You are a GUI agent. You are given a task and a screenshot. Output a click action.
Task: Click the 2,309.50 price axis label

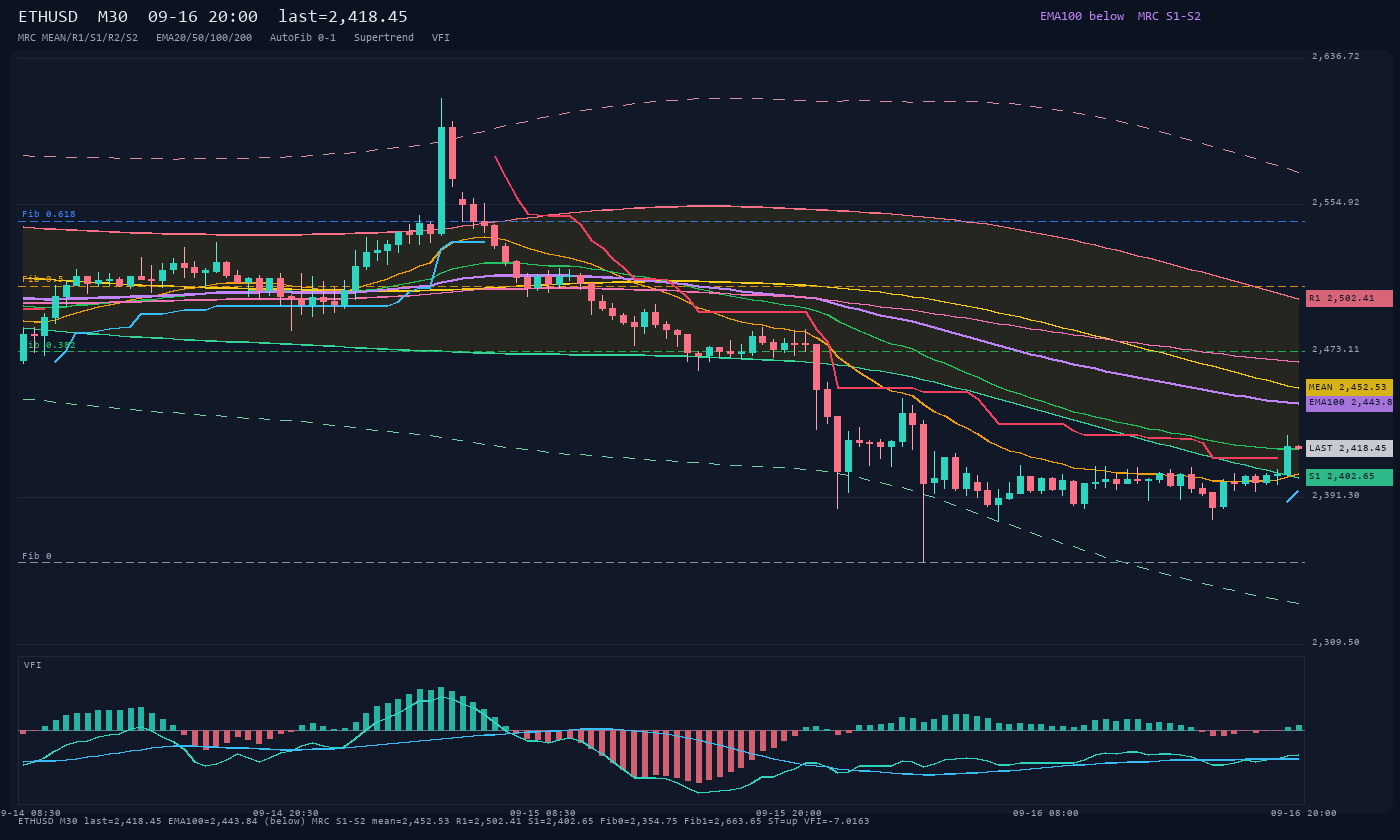[1336, 642]
